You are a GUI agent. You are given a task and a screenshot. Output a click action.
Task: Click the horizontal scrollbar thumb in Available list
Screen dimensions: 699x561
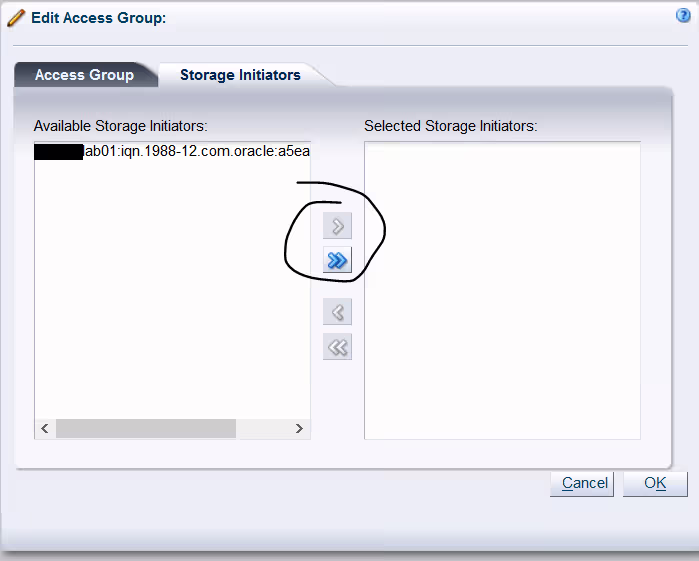click(145, 428)
